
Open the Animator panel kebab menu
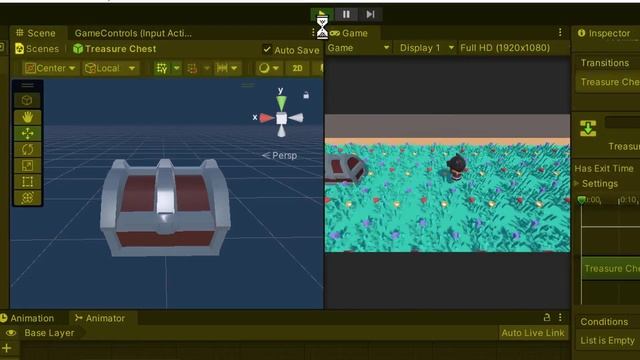560,317
